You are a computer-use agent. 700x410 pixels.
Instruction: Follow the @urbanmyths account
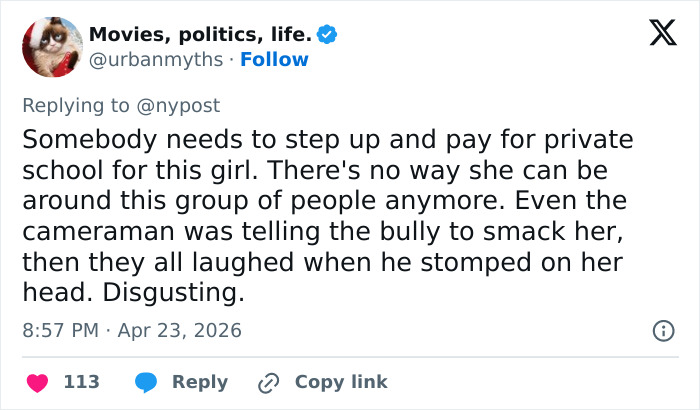tap(274, 60)
